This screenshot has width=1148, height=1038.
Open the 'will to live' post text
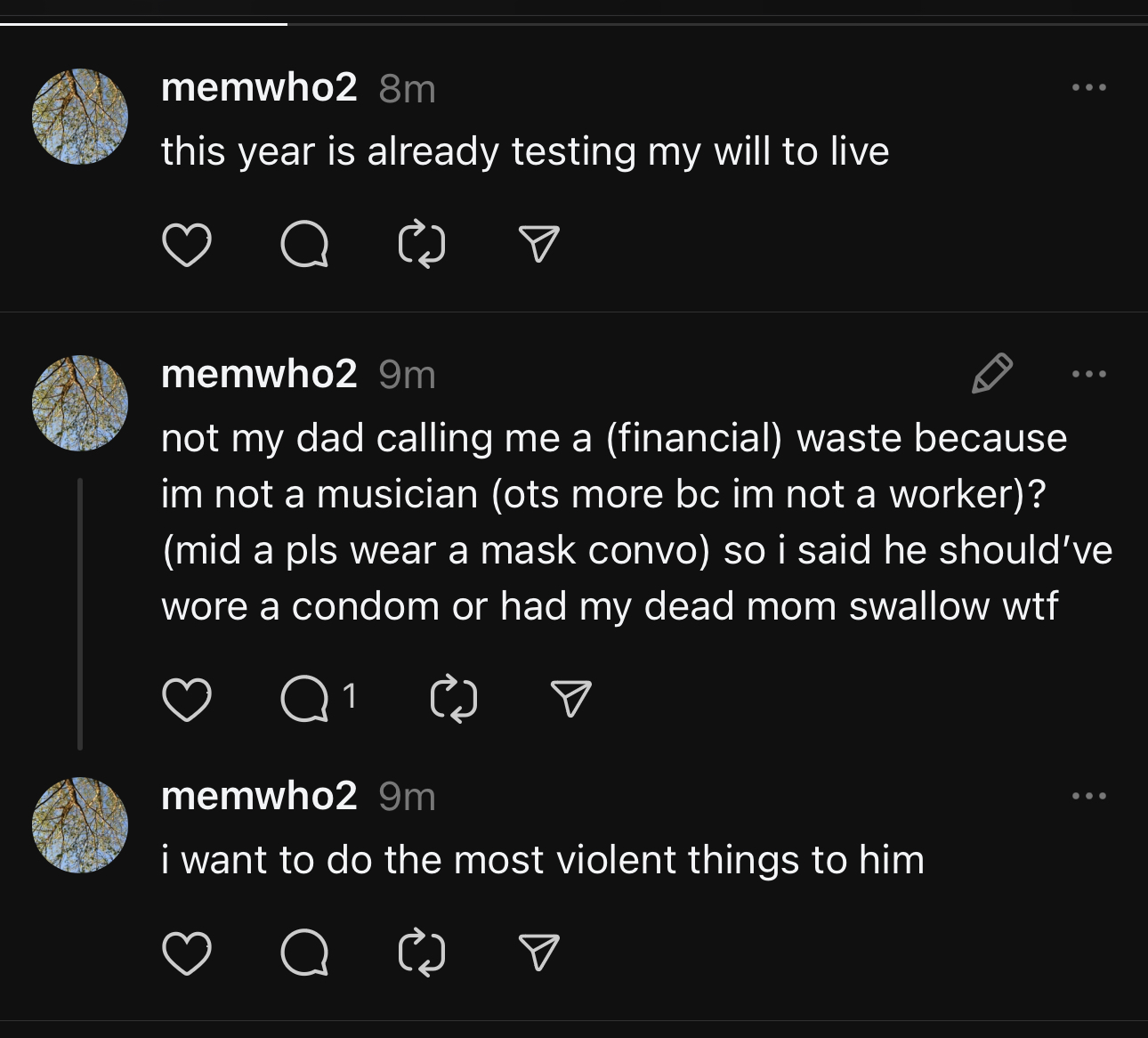pos(525,151)
